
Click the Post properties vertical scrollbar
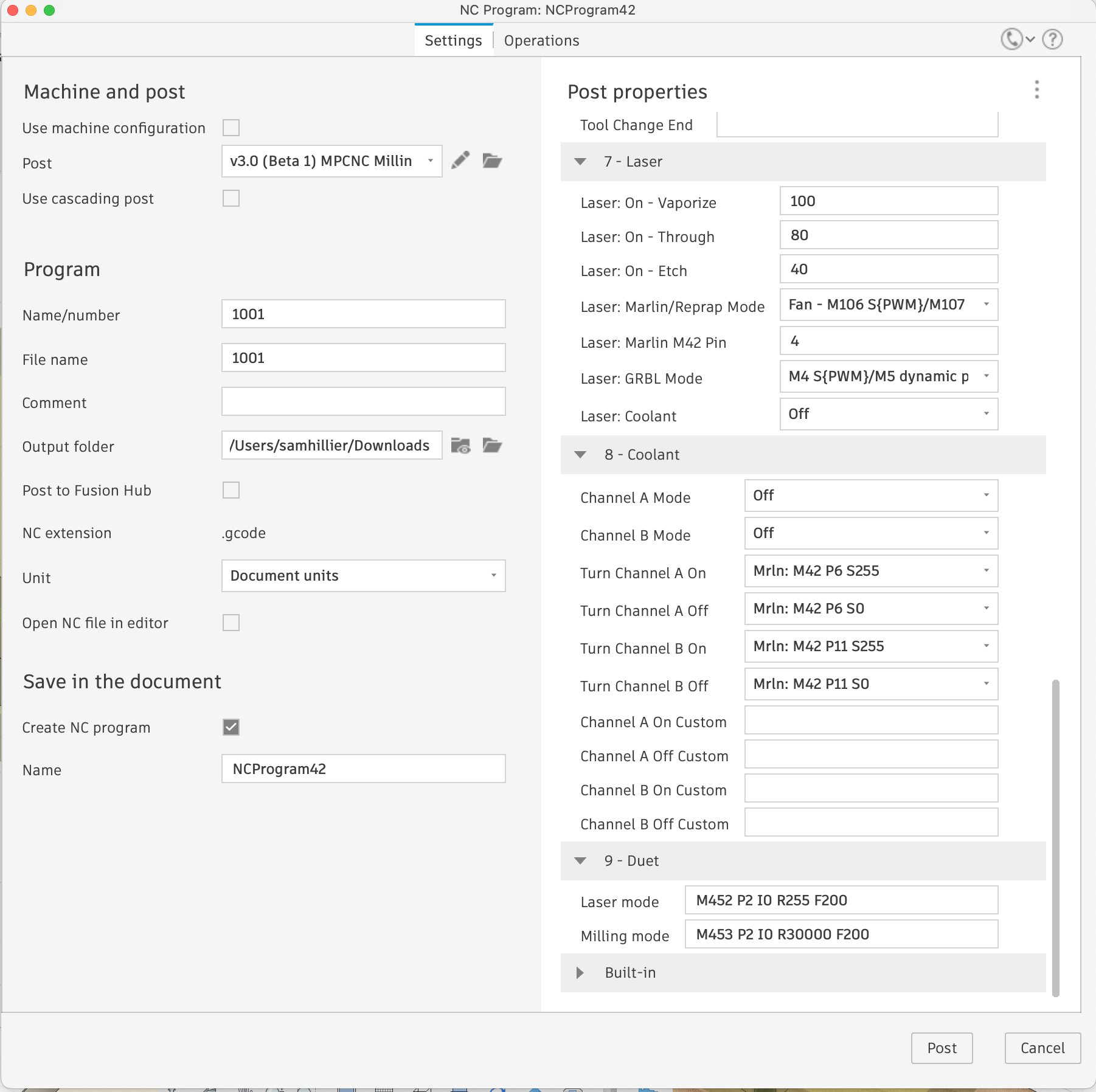tap(1056, 839)
